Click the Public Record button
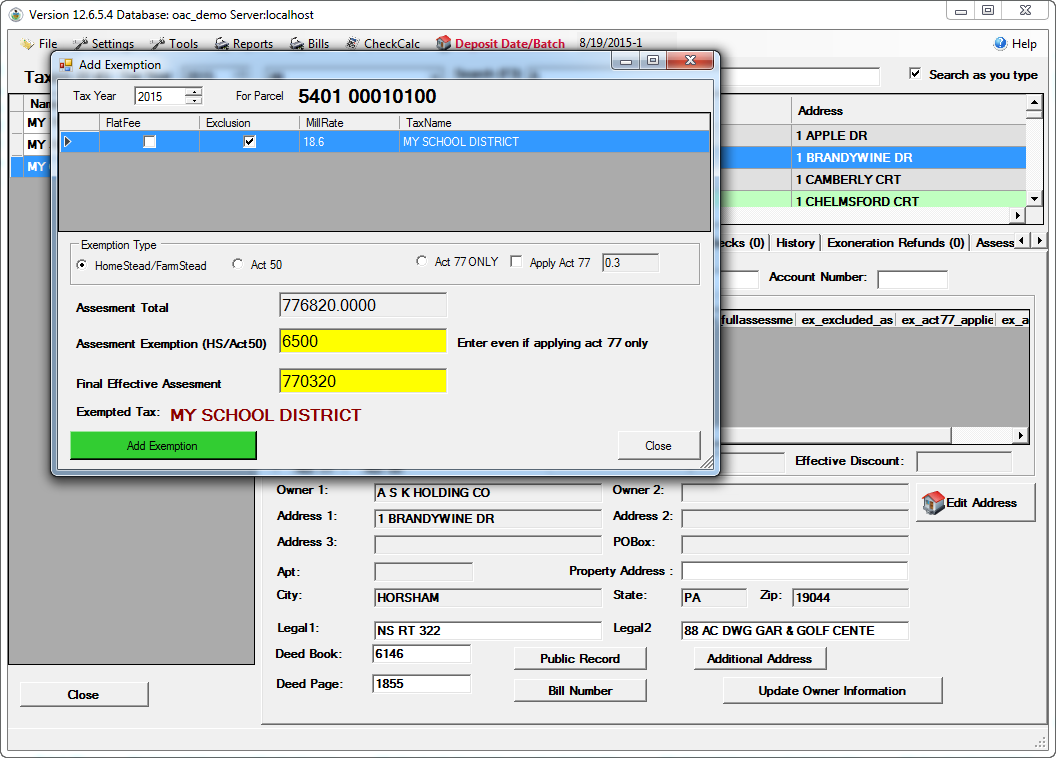1056x758 pixels. [x=580, y=658]
